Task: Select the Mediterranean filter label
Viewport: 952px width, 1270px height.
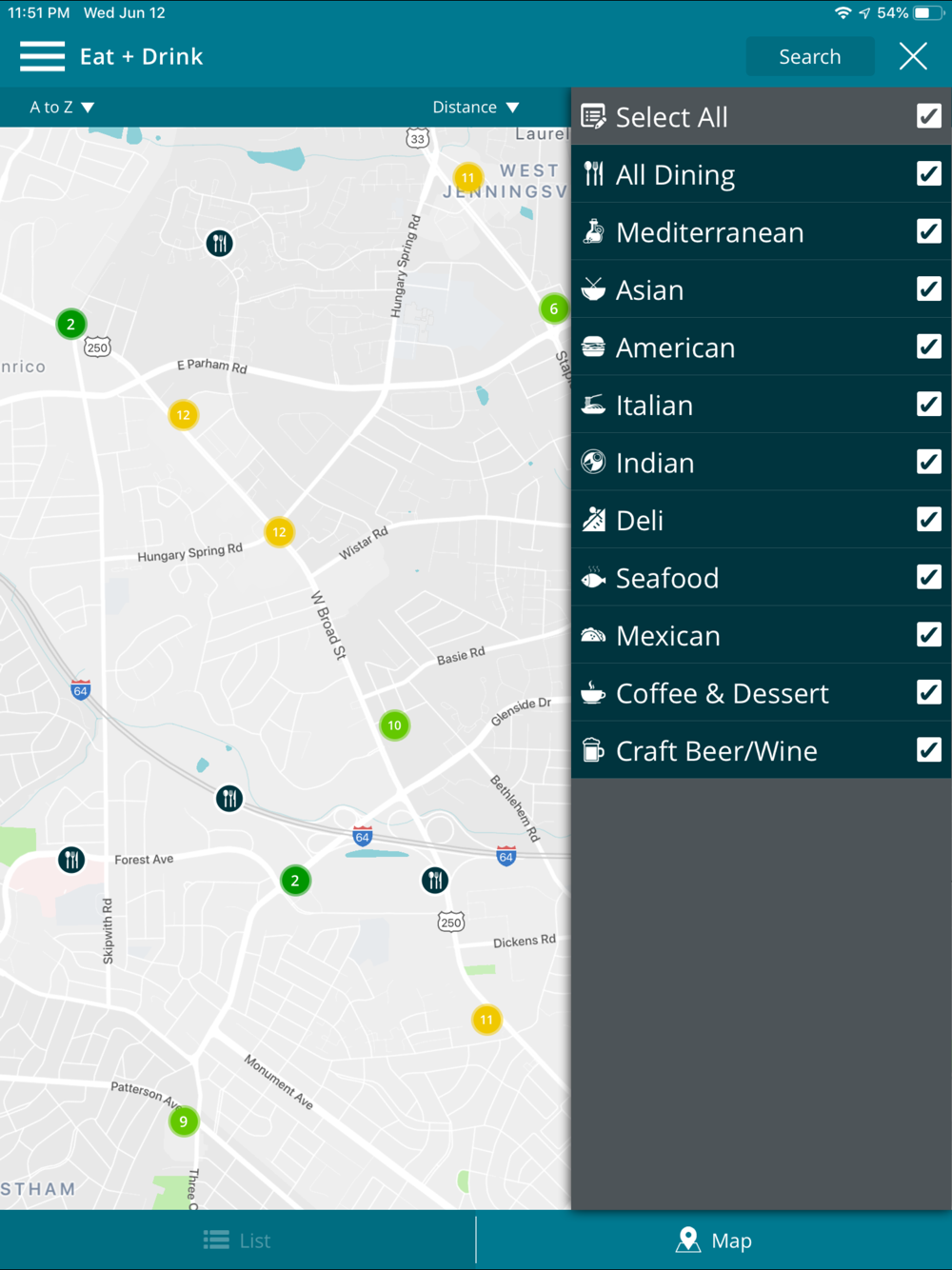Action: coord(709,232)
